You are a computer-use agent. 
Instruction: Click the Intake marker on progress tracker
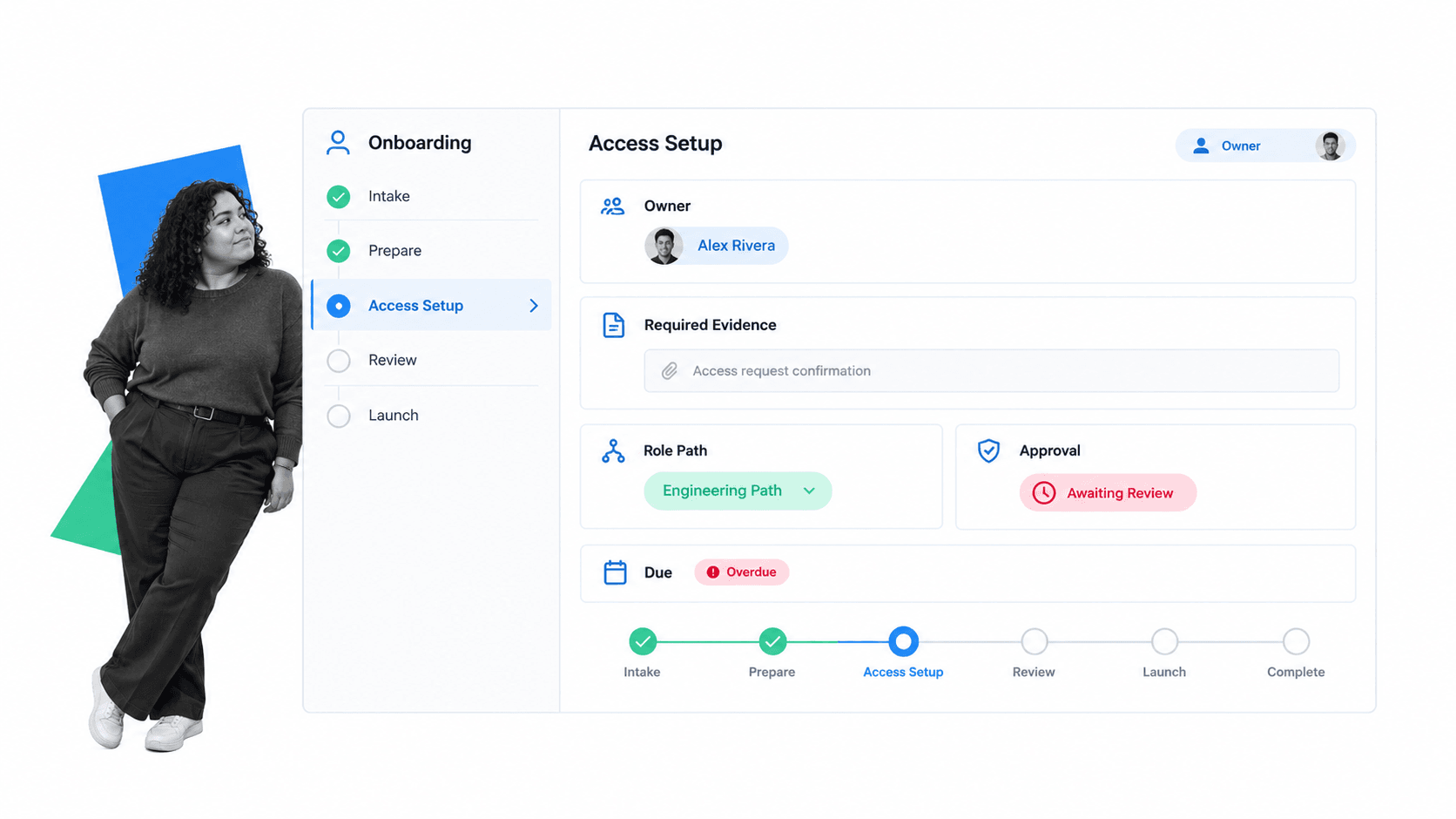pos(643,642)
